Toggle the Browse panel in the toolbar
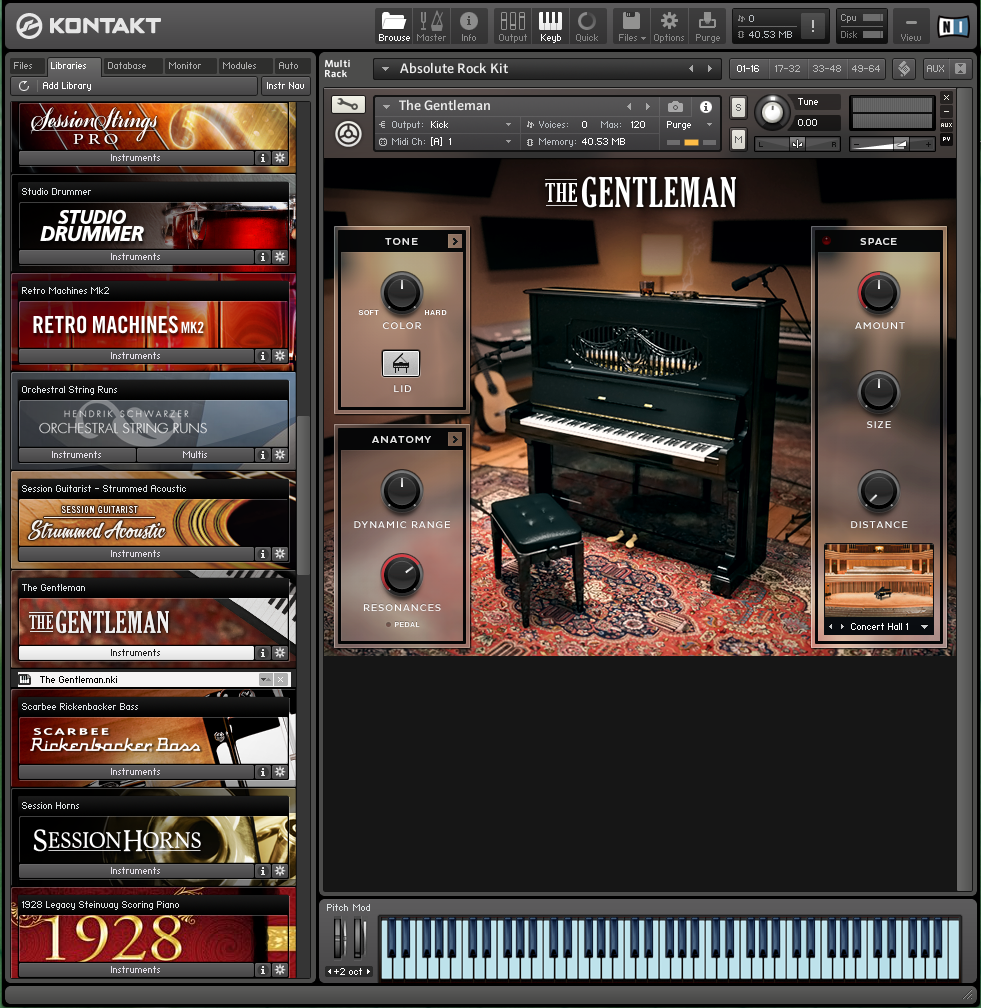Image resolution: width=981 pixels, height=1008 pixels. coord(394,27)
